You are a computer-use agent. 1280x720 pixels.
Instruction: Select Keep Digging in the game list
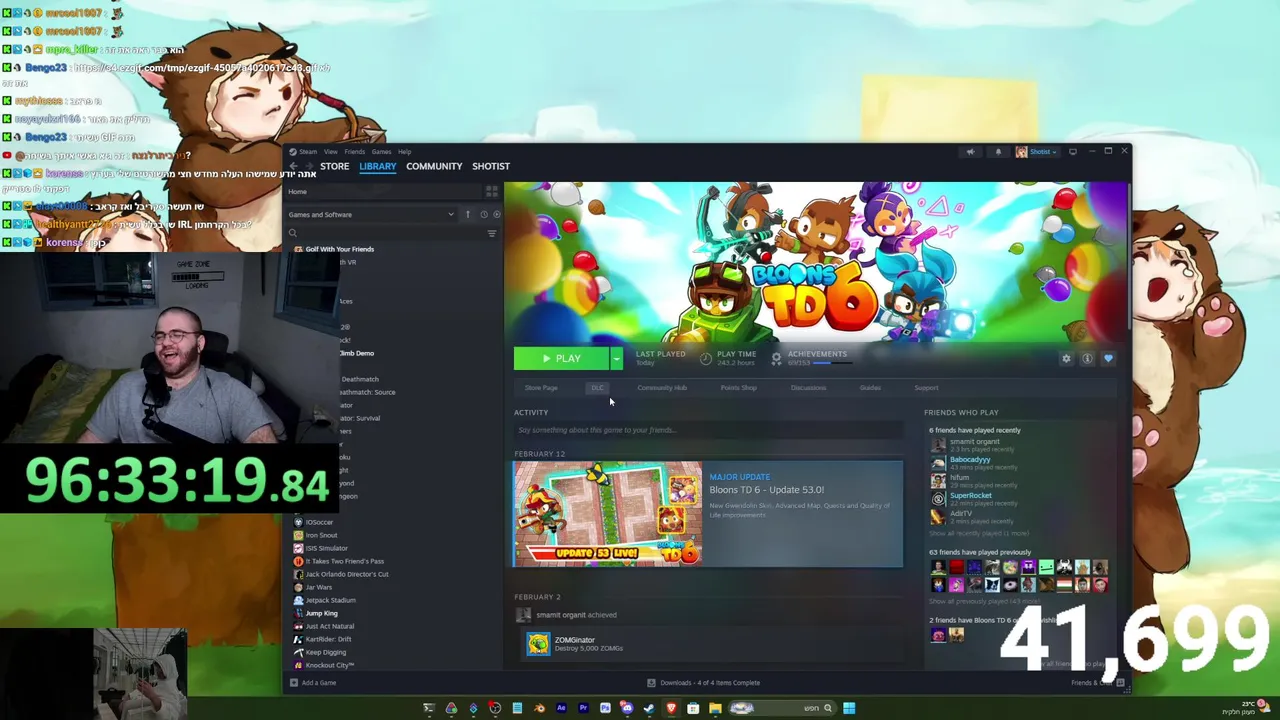pyautogui.click(x=325, y=652)
